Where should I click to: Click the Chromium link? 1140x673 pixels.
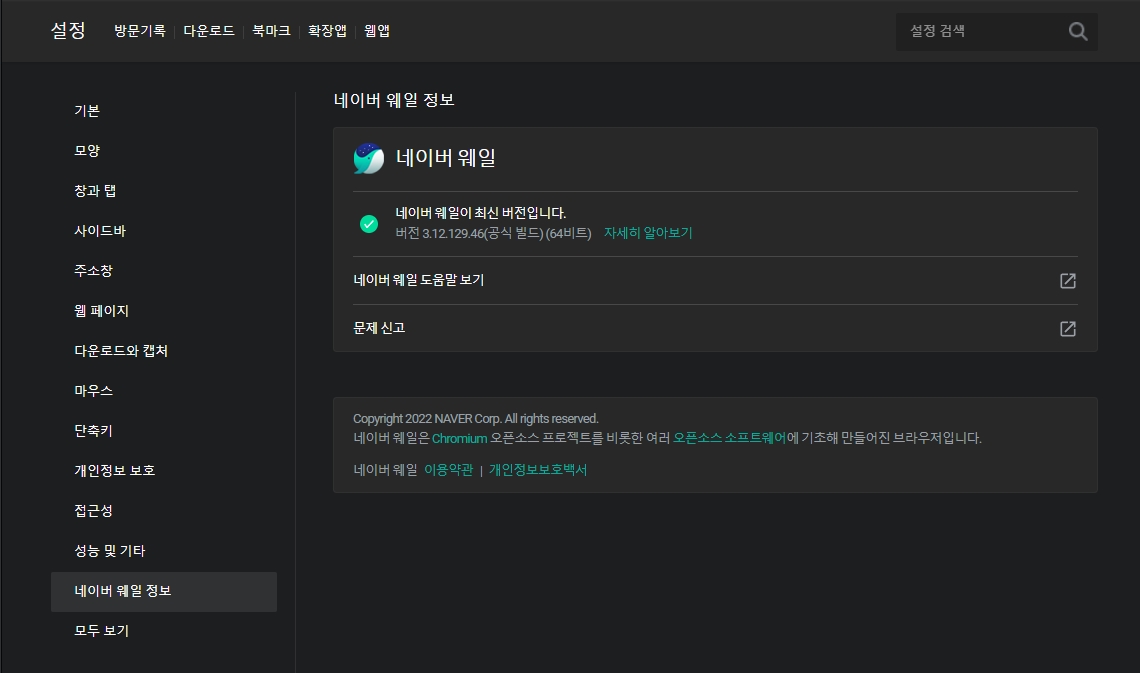coord(459,438)
